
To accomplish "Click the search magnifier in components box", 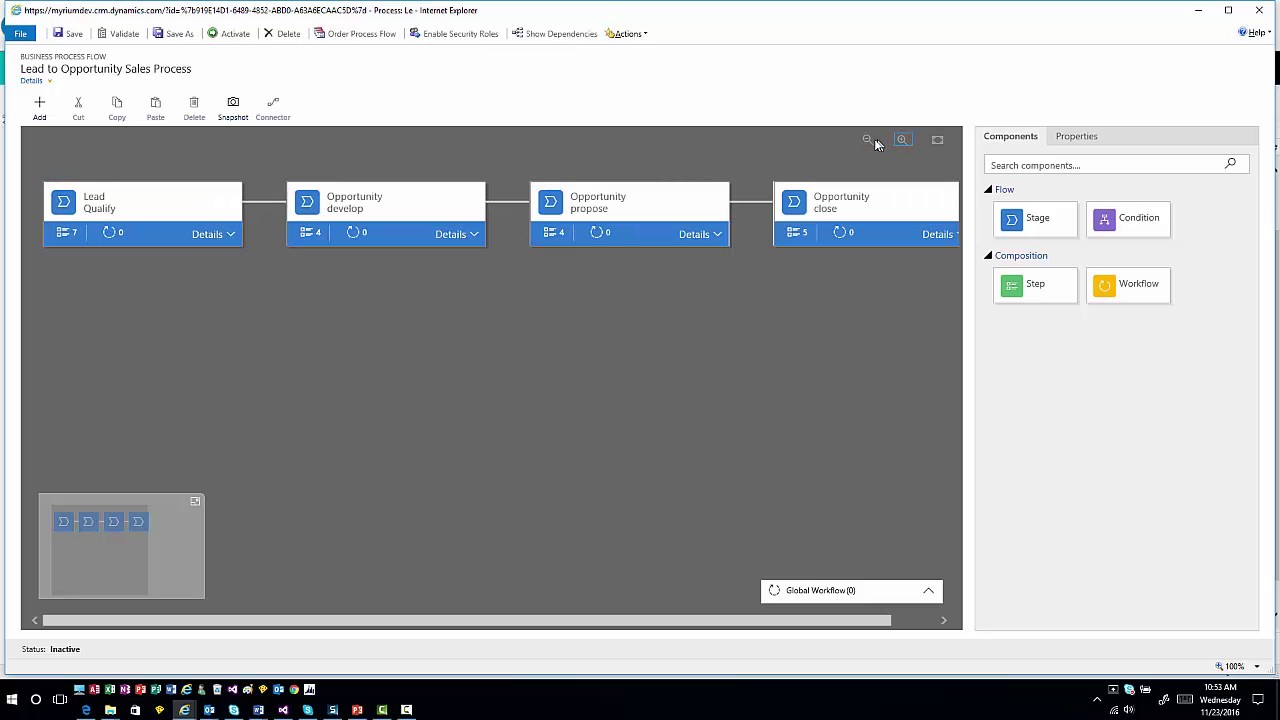I will click(1230, 164).
